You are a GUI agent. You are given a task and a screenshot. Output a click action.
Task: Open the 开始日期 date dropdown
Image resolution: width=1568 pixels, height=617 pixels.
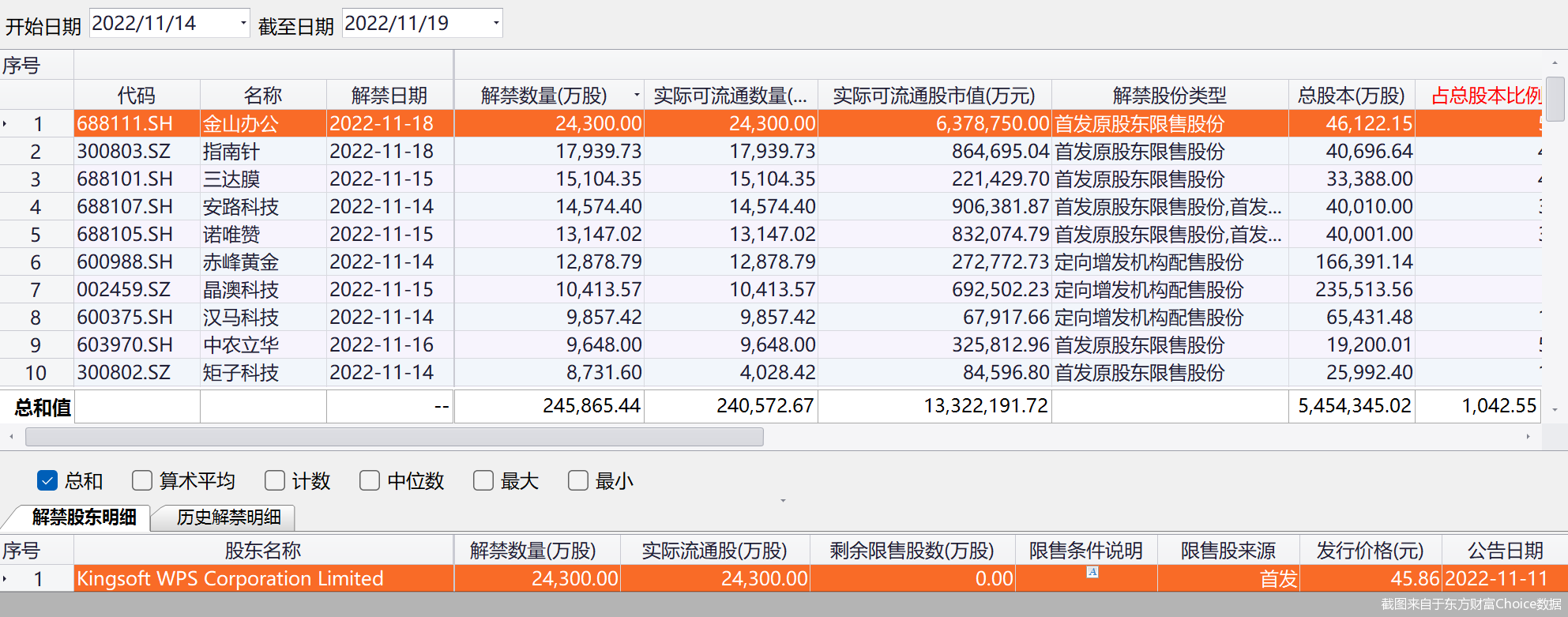click(243, 24)
